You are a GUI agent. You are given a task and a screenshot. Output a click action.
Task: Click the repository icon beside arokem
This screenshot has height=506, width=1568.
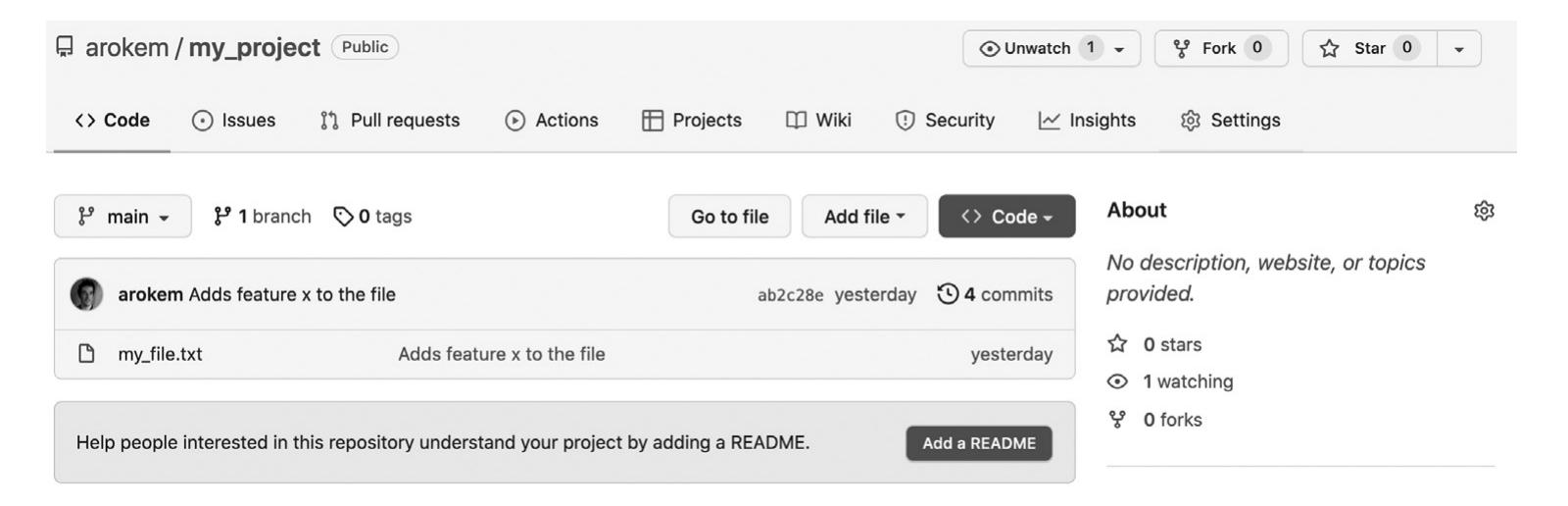pos(65,47)
